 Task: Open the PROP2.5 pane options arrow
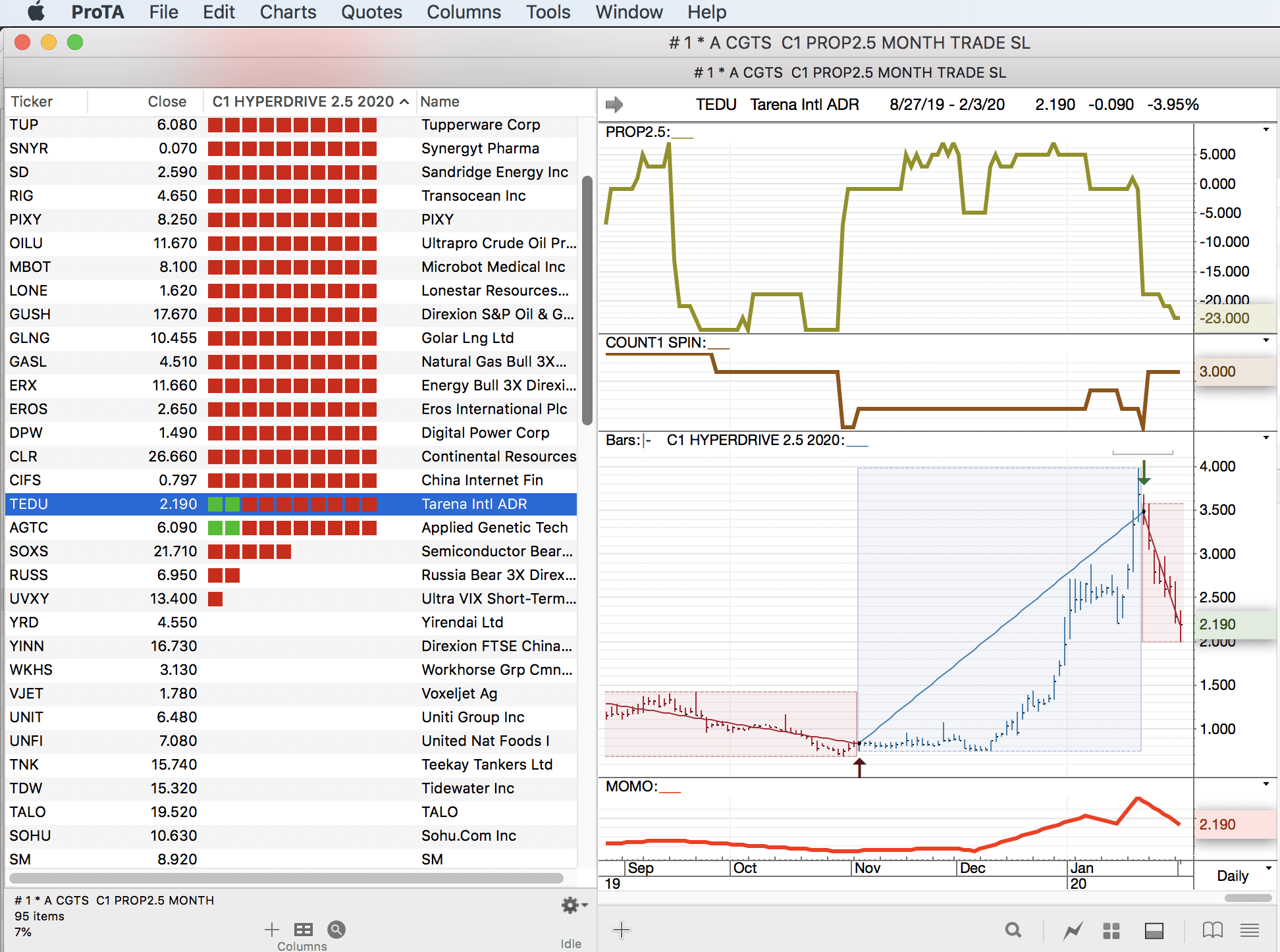[x=1266, y=130]
